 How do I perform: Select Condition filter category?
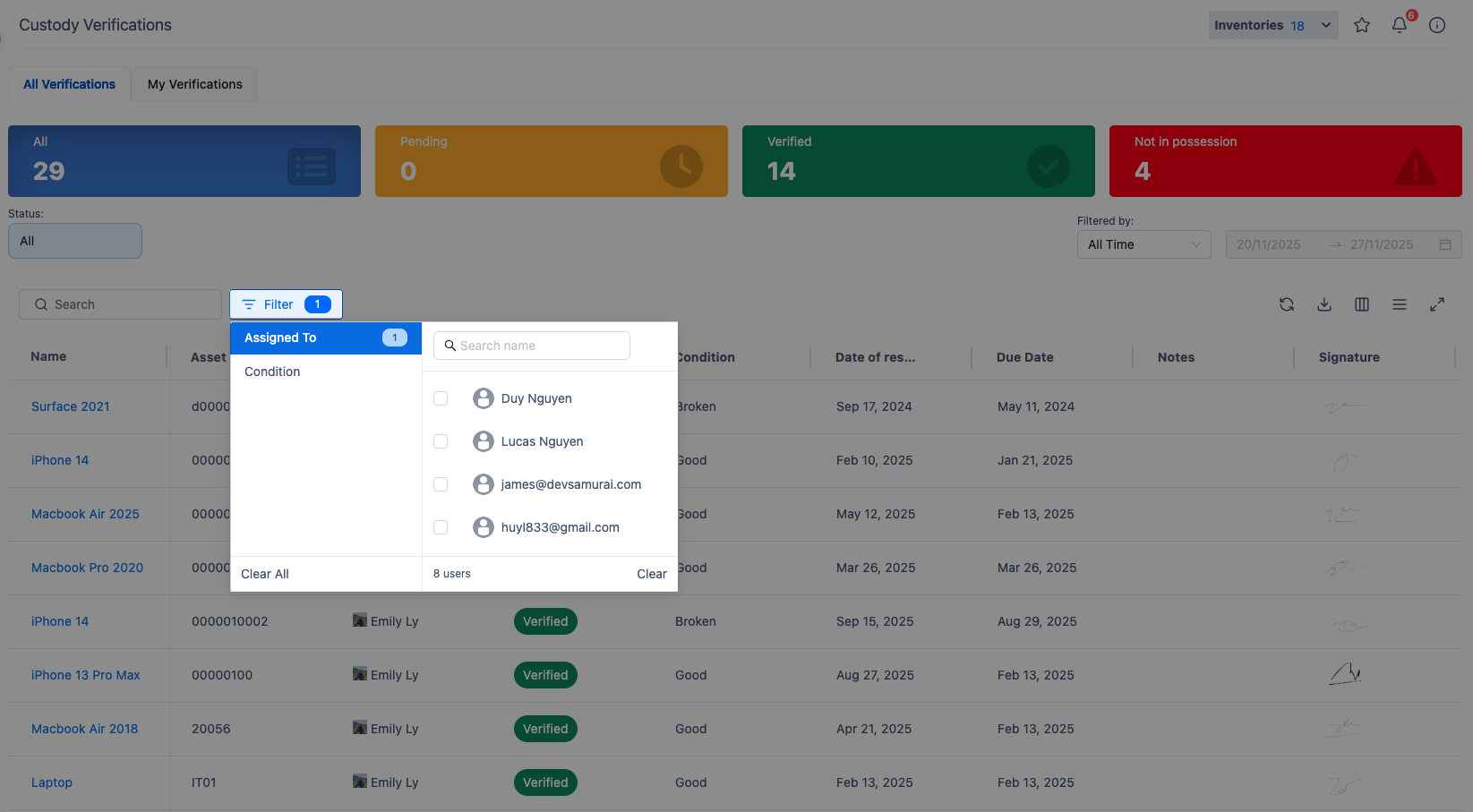pyautogui.click(x=272, y=372)
